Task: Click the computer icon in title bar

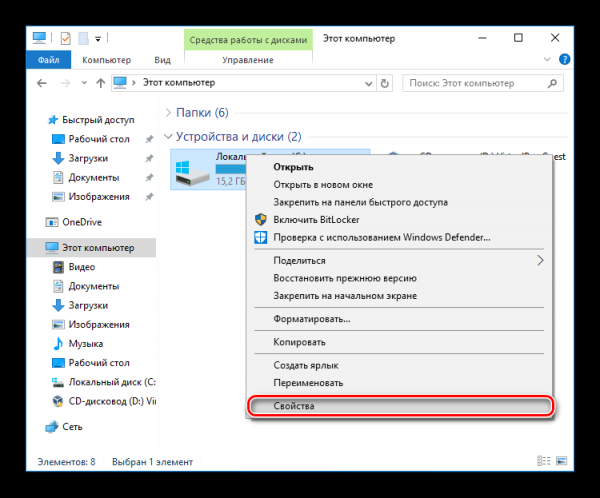Action: 39,38
